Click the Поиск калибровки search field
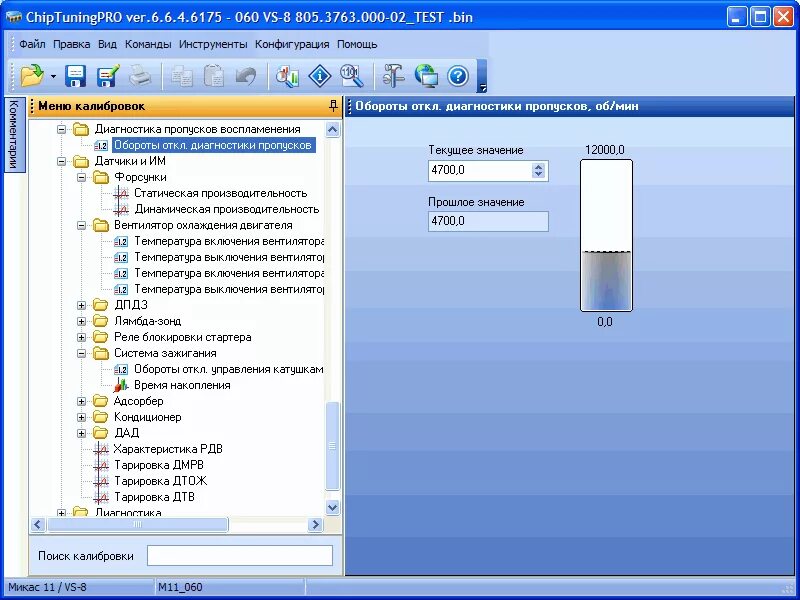The height and width of the screenshot is (600, 800). (240, 555)
